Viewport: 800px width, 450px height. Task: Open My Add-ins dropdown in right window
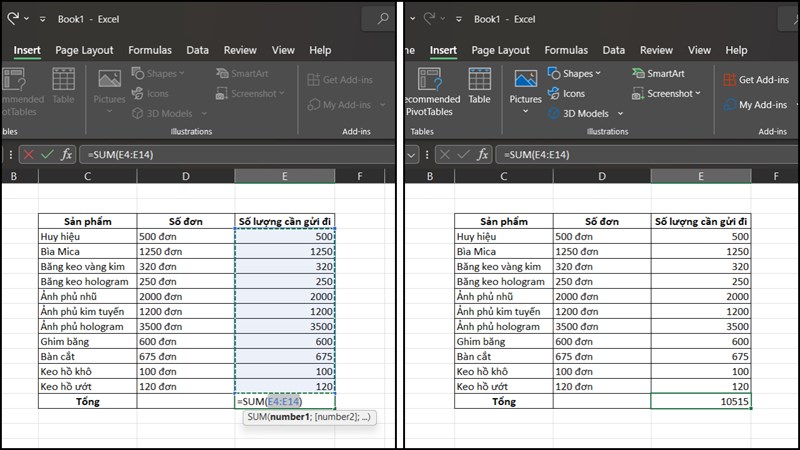(798, 105)
